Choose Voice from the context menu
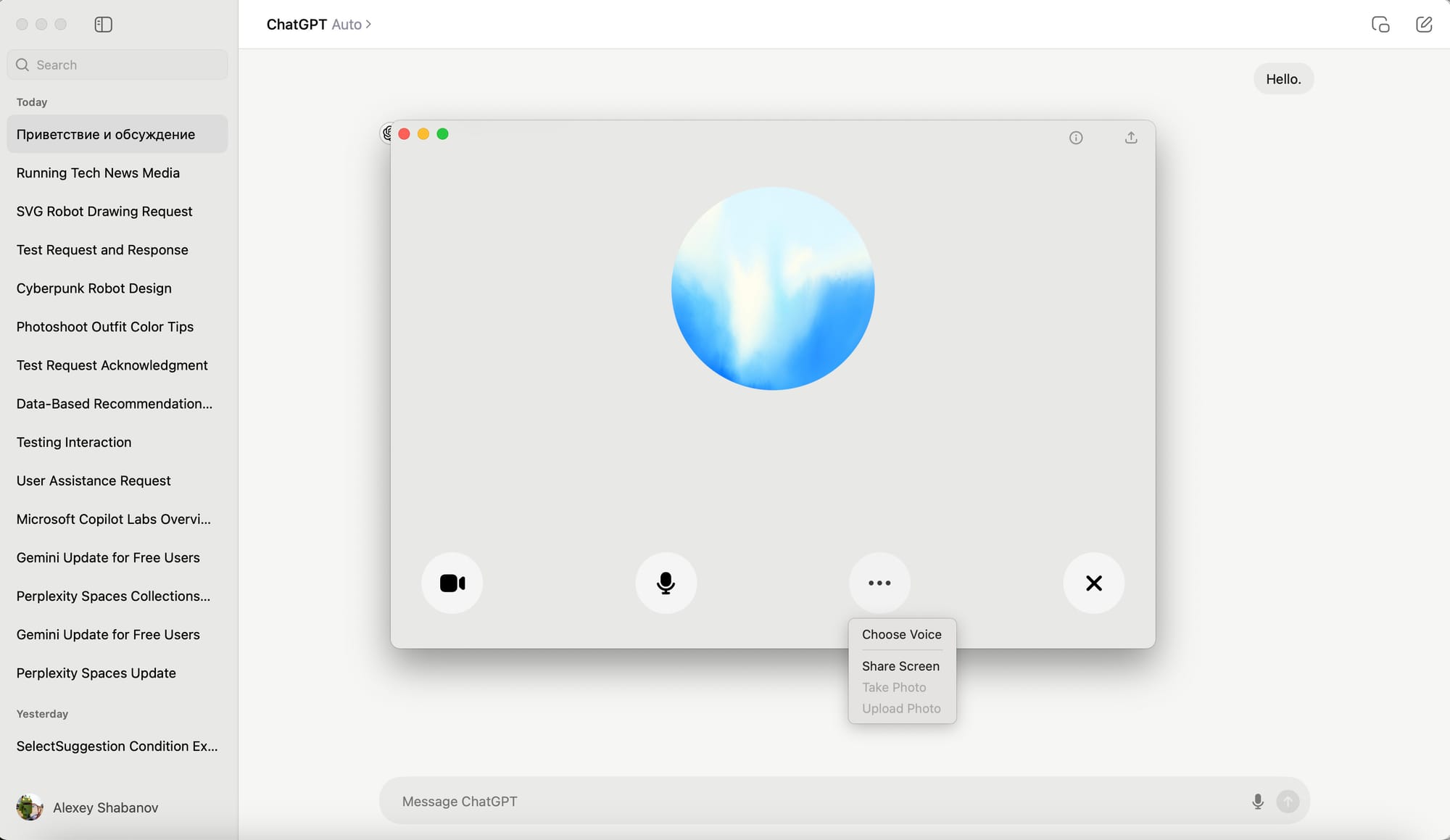The image size is (1450, 840). (901, 634)
